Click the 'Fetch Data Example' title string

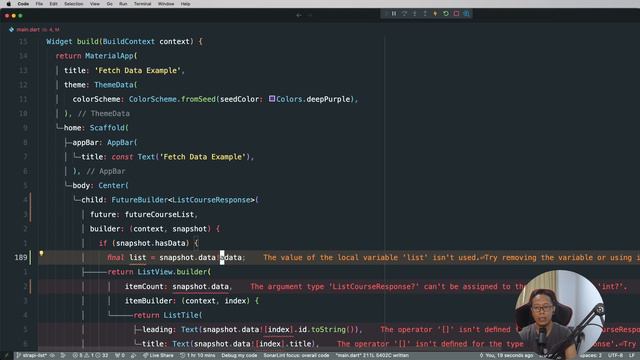coord(138,71)
